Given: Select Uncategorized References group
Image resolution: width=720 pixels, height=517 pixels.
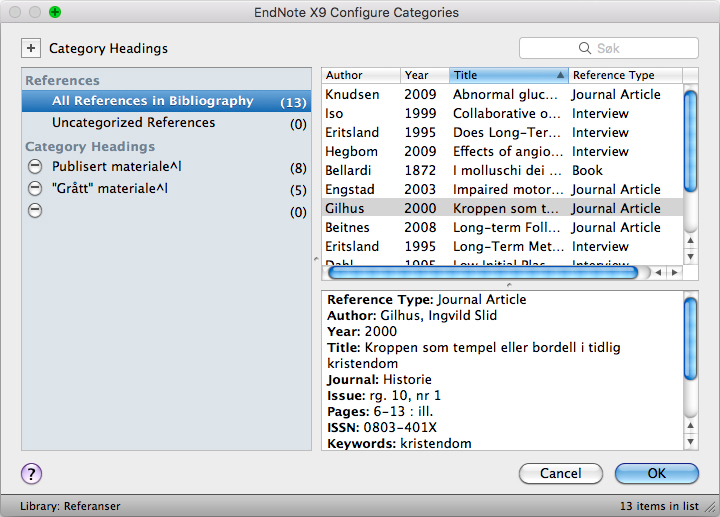Looking at the screenshot, I should pyautogui.click(x=166, y=123).
